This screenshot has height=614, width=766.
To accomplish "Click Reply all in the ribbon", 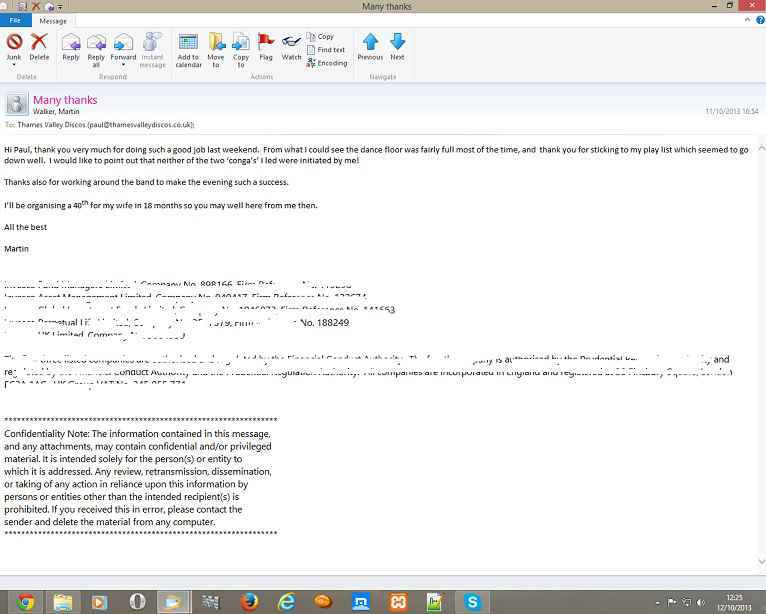I will click(x=96, y=42).
